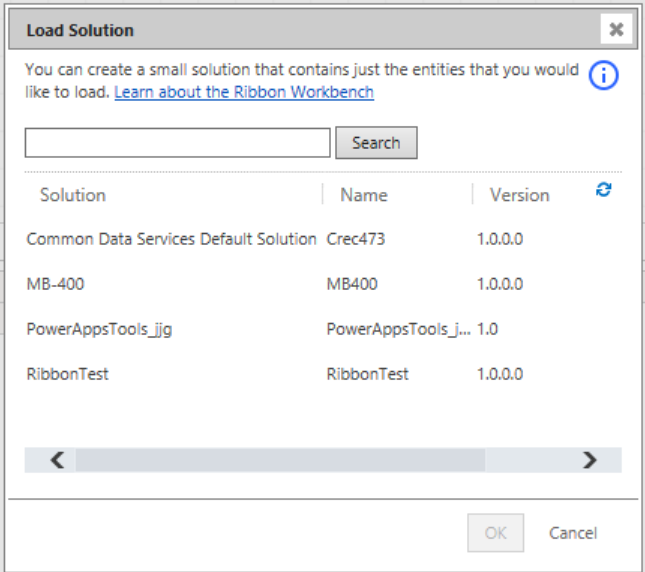645x572 pixels.
Task: Click the Cancel button
Action: pyautogui.click(x=573, y=533)
